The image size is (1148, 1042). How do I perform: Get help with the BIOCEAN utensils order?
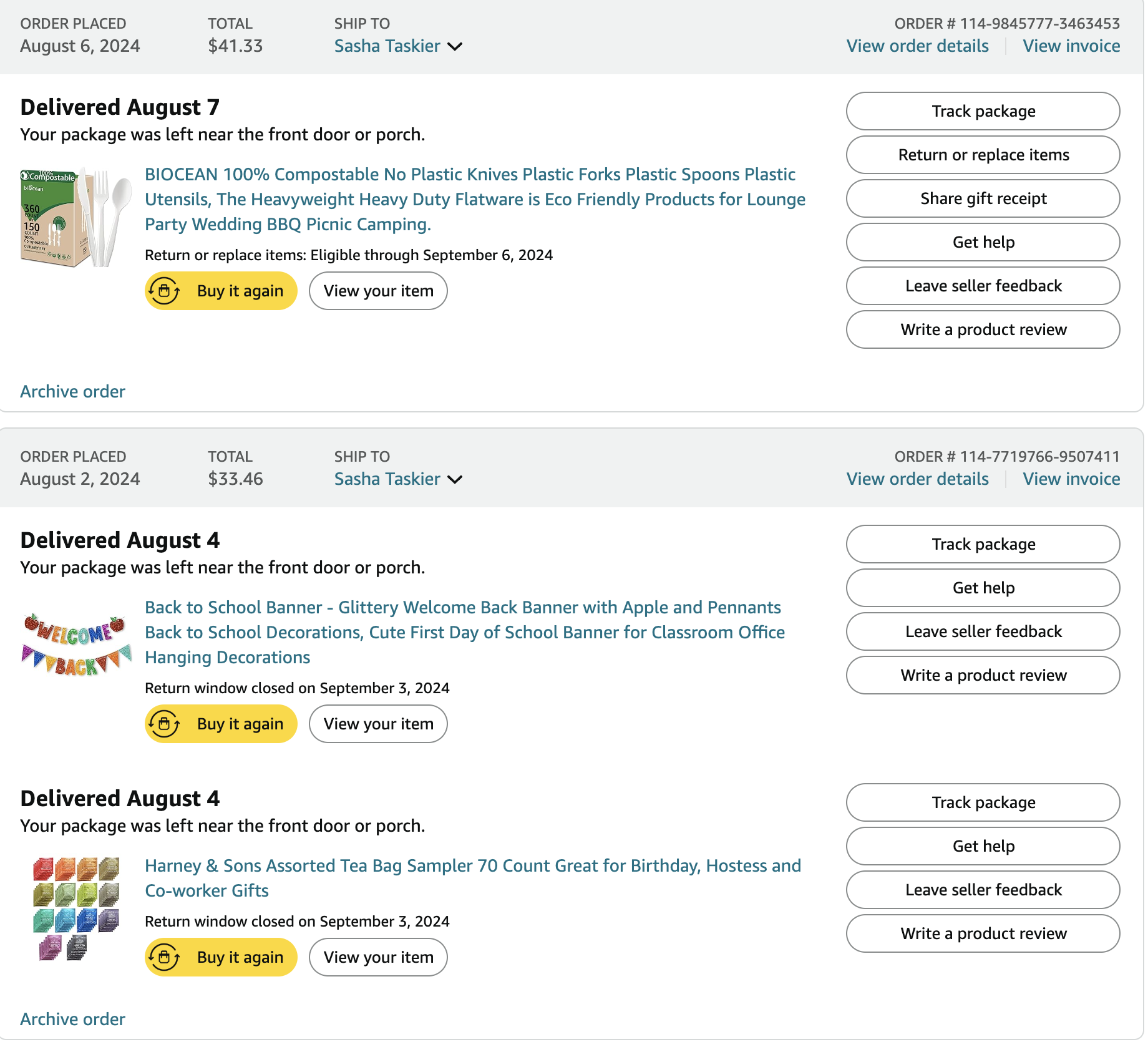[983, 242]
